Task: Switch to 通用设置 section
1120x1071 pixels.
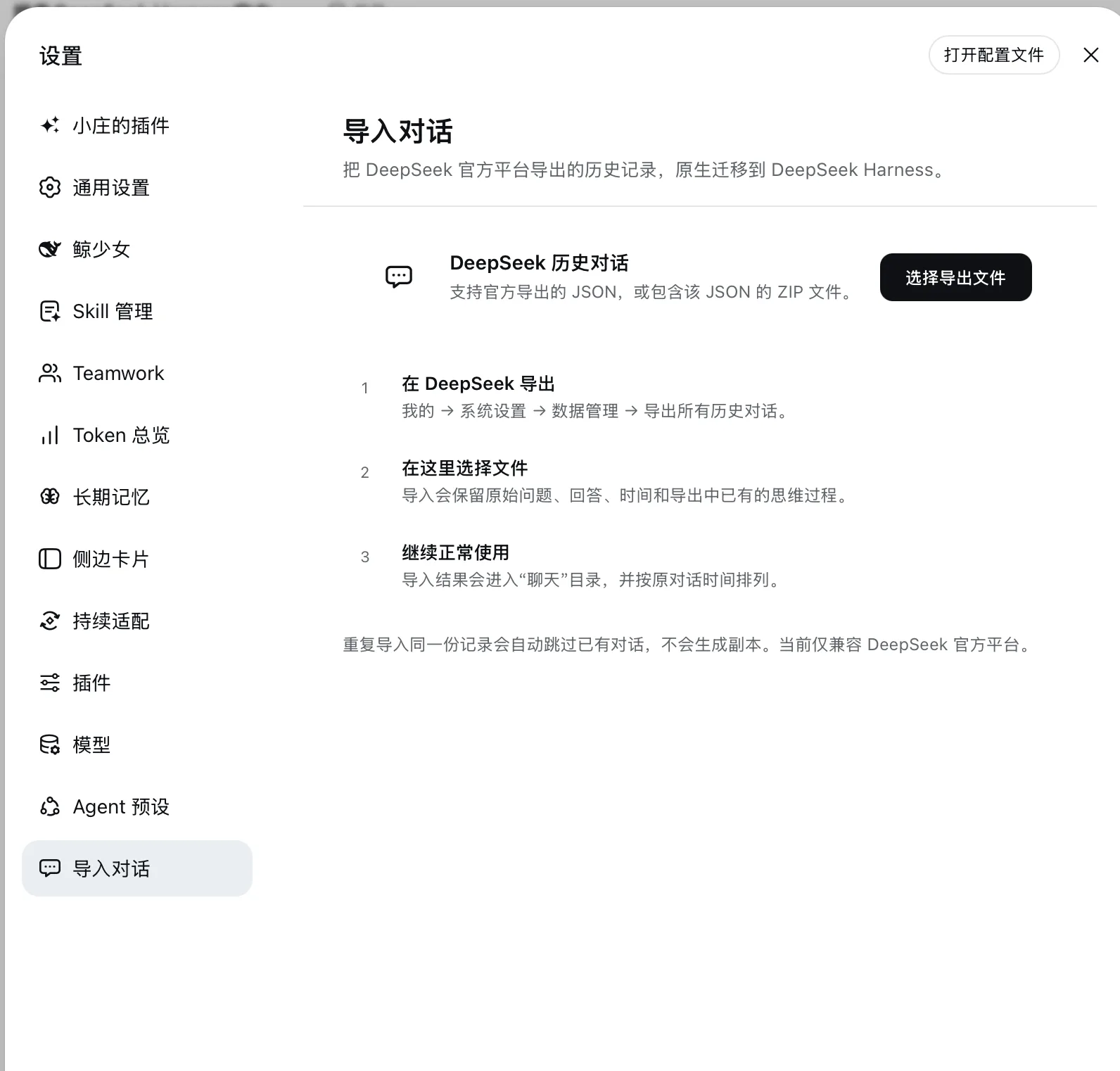Action: click(137, 187)
